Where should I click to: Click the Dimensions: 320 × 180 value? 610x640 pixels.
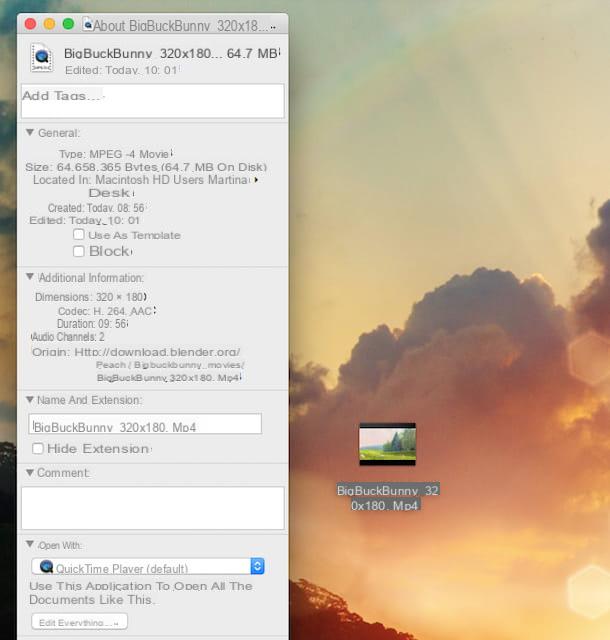[x=91, y=297]
